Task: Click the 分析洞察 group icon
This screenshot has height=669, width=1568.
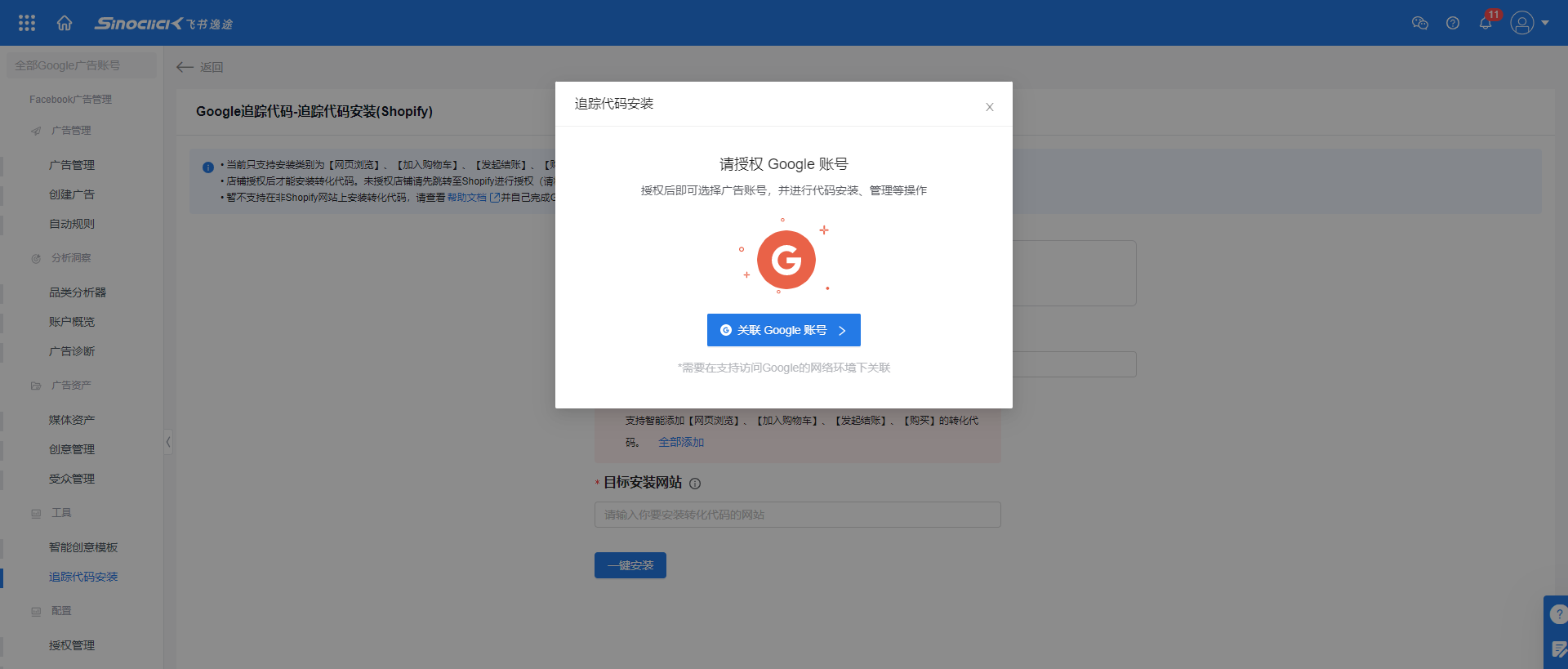Action: [36, 258]
